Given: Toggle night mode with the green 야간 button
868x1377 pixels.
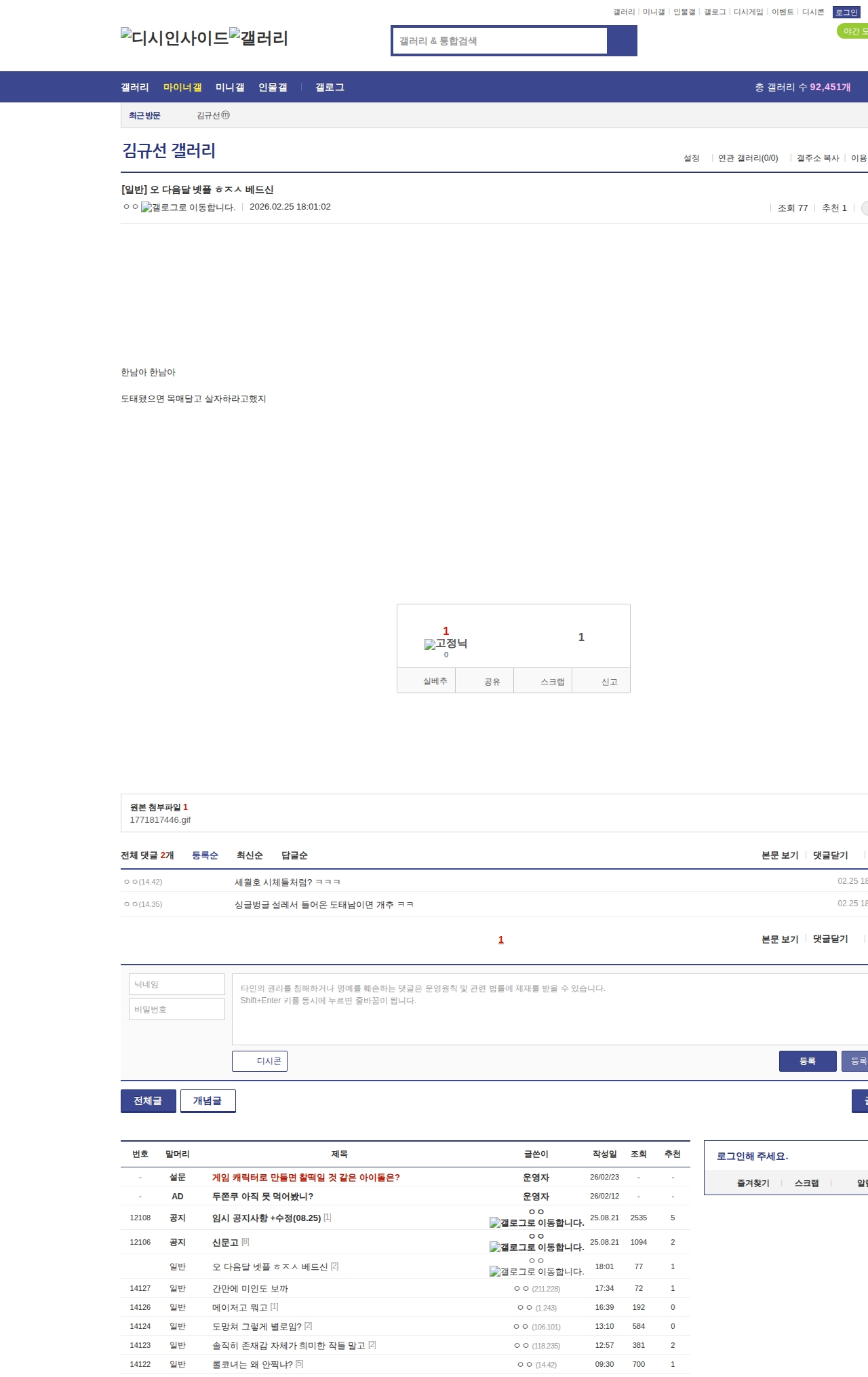Looking at the screenshot, I should point(854,31).
